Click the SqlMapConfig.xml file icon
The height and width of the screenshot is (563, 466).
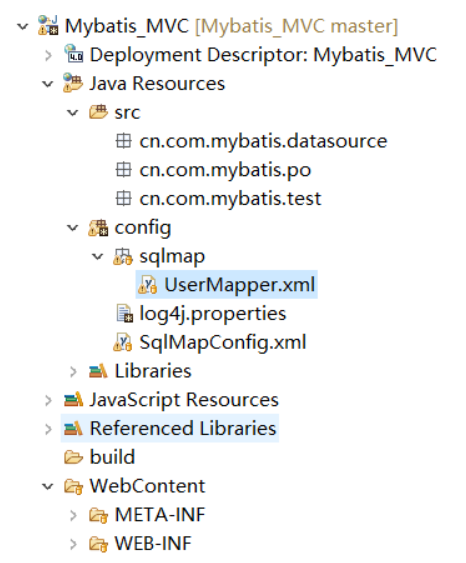tap(122, 342)
